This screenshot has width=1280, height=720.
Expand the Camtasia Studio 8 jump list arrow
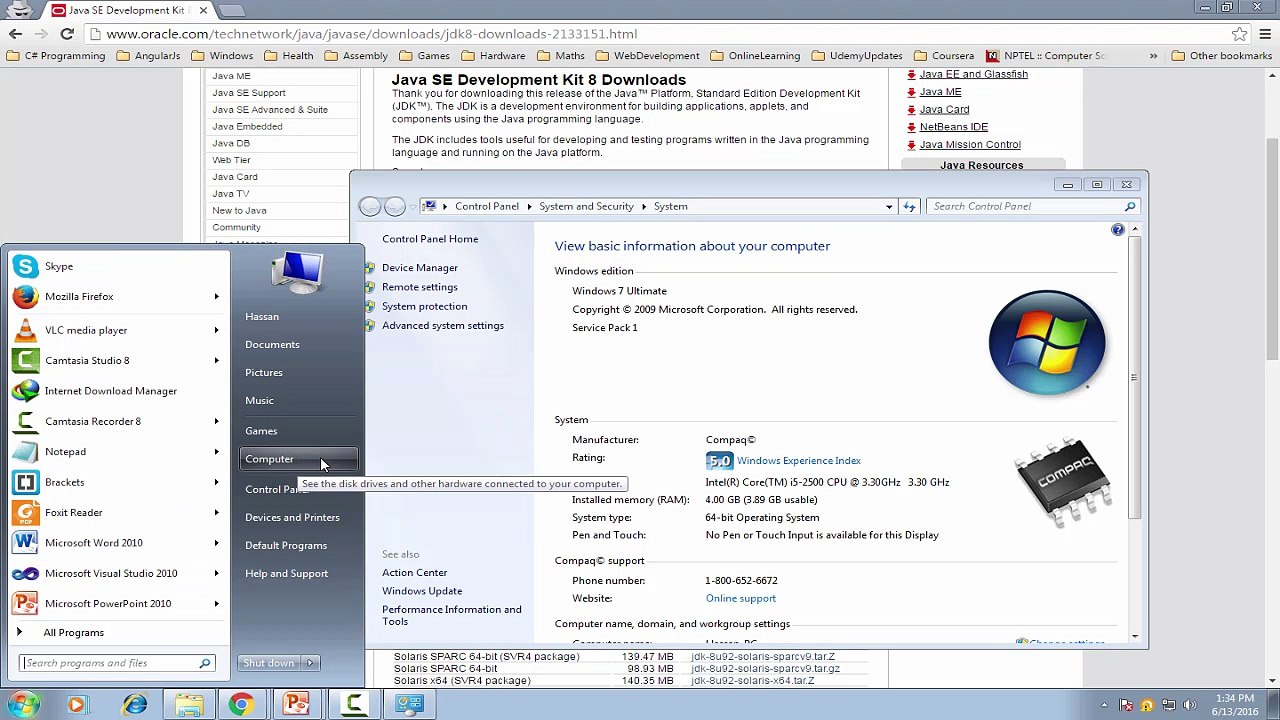(x=216, y=360)
